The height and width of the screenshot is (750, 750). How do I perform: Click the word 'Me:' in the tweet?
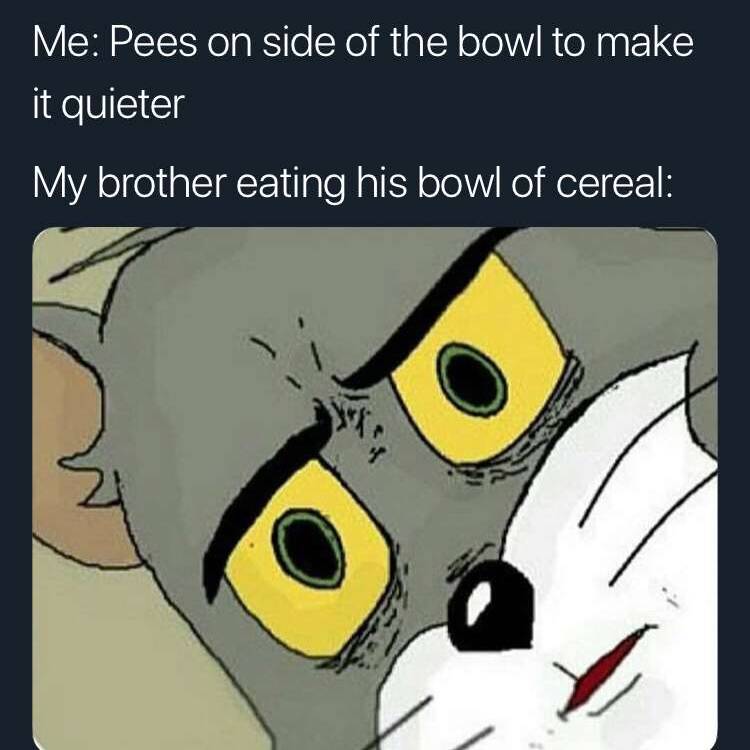[x=66, y=42]
